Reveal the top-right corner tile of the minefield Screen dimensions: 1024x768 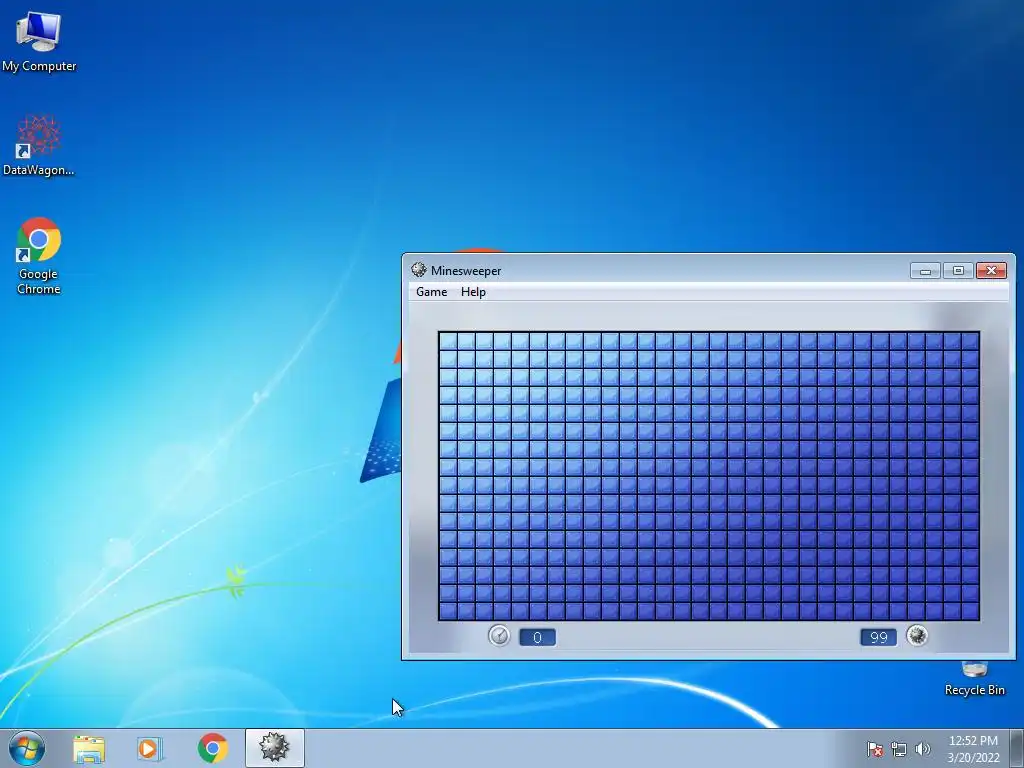click(970, 342)
